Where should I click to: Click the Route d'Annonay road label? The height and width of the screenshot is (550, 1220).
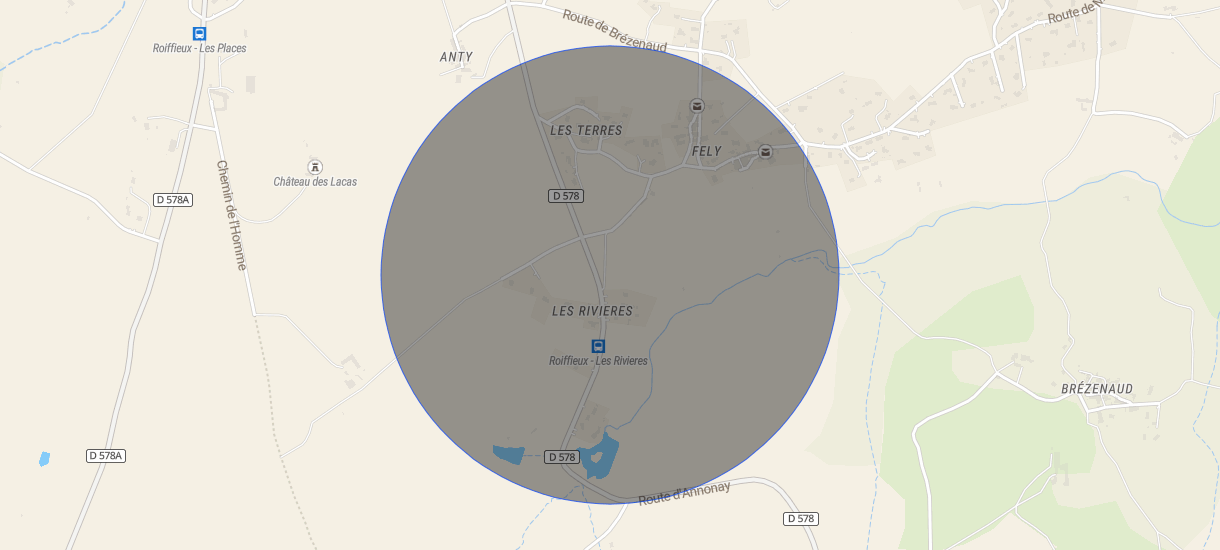685,494
